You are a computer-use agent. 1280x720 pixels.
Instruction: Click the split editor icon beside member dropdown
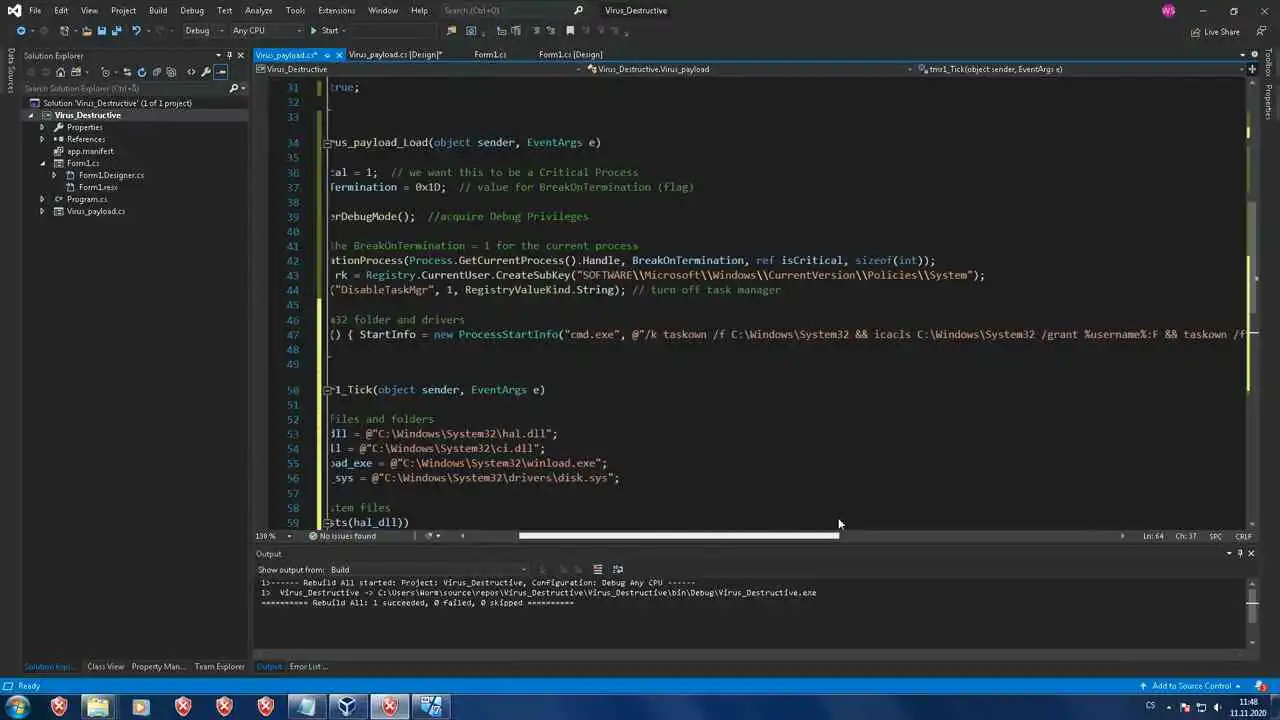tap(1251, 69)
